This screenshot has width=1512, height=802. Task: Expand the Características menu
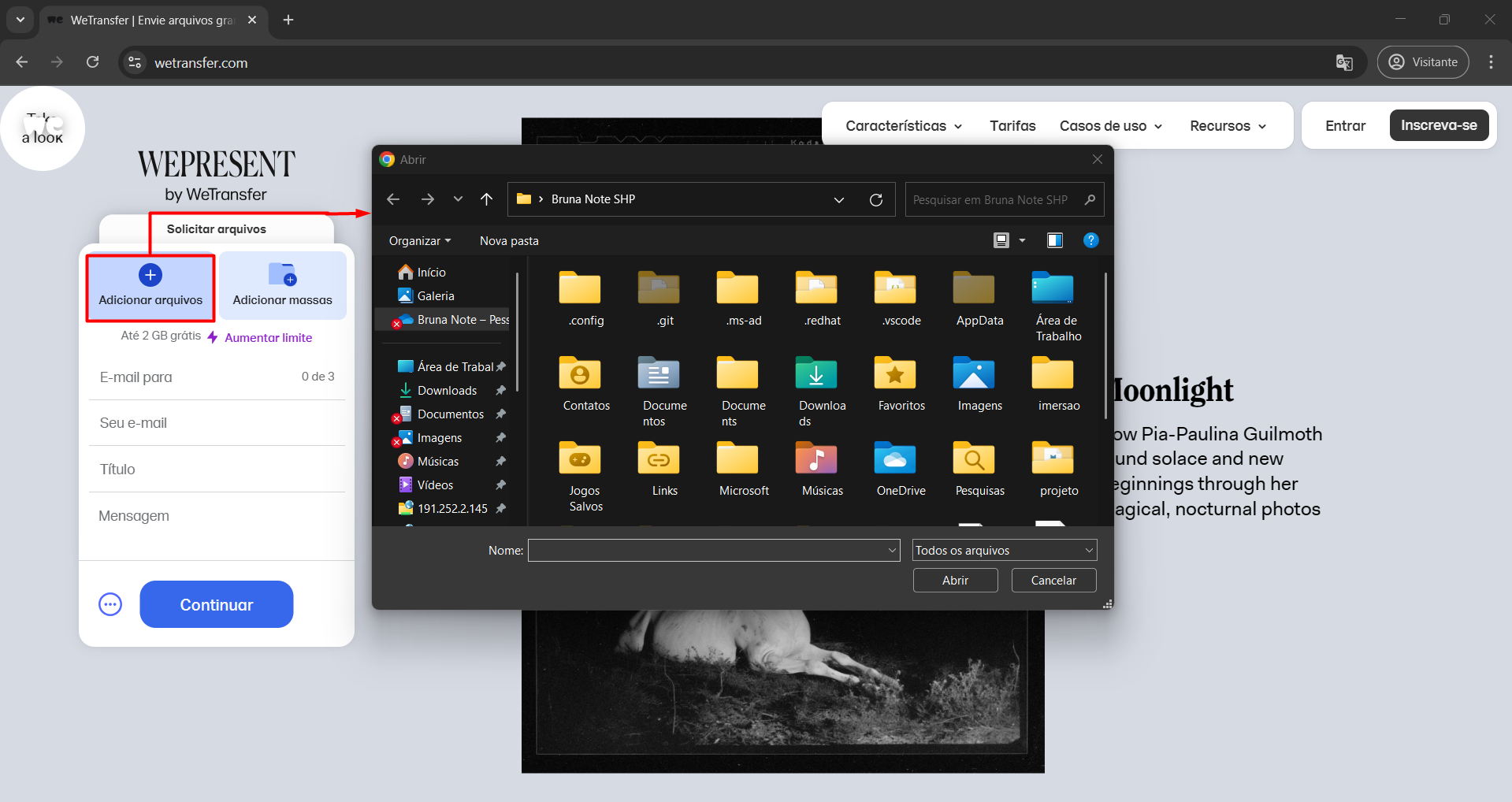904,126
